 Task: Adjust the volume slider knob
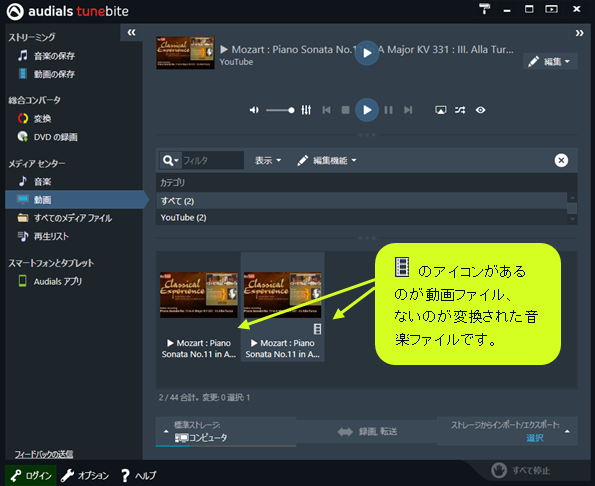291,110
